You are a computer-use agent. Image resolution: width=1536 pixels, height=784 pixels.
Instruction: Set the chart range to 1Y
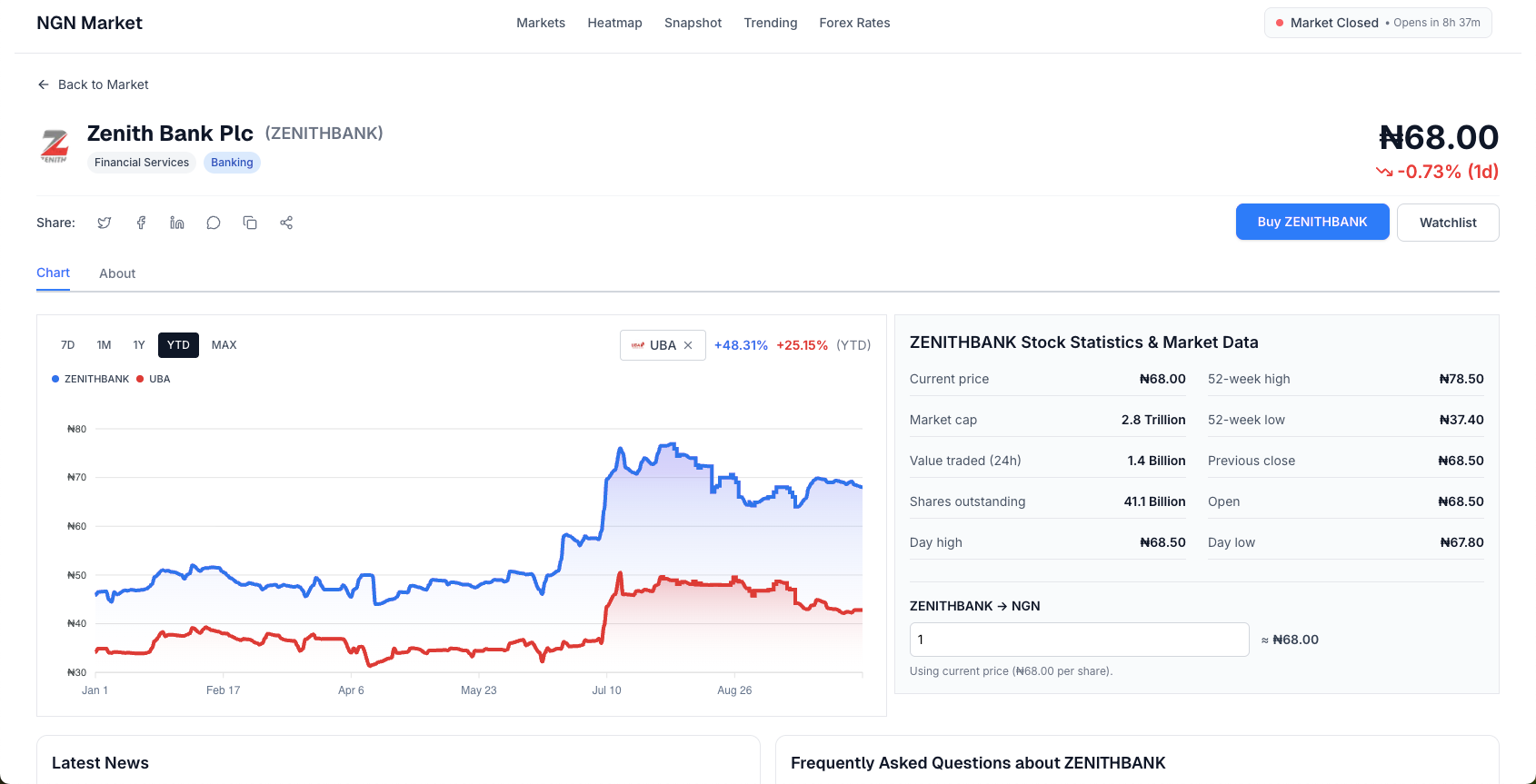click(x=139, y=345)
